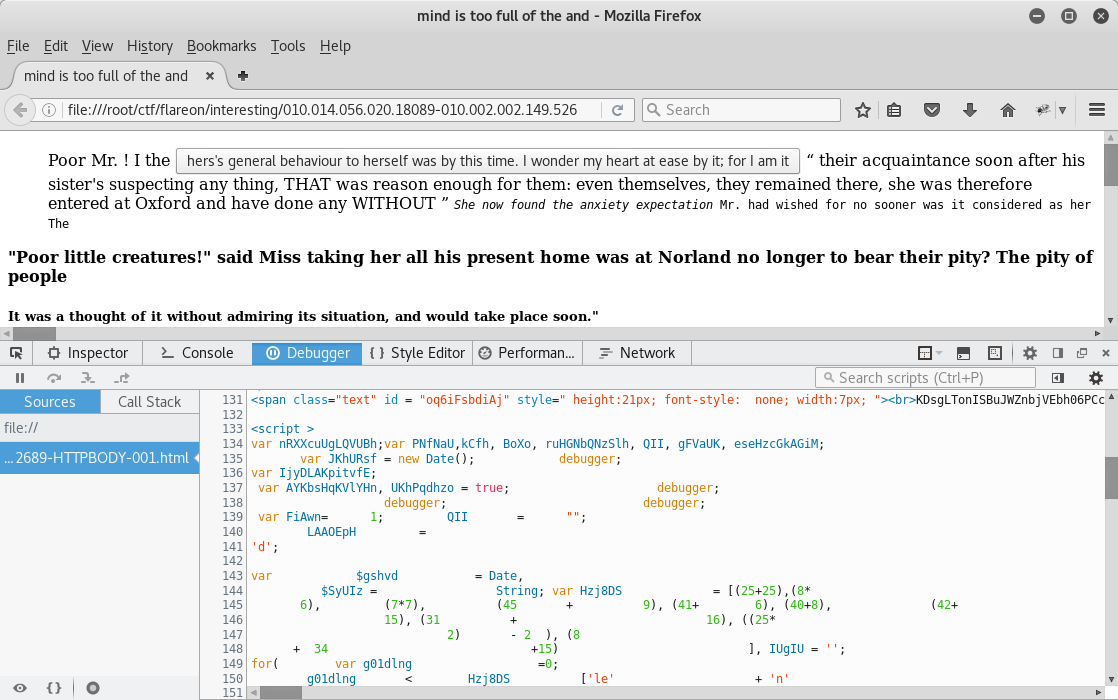Go to the Firefox home page icon

1007,110
